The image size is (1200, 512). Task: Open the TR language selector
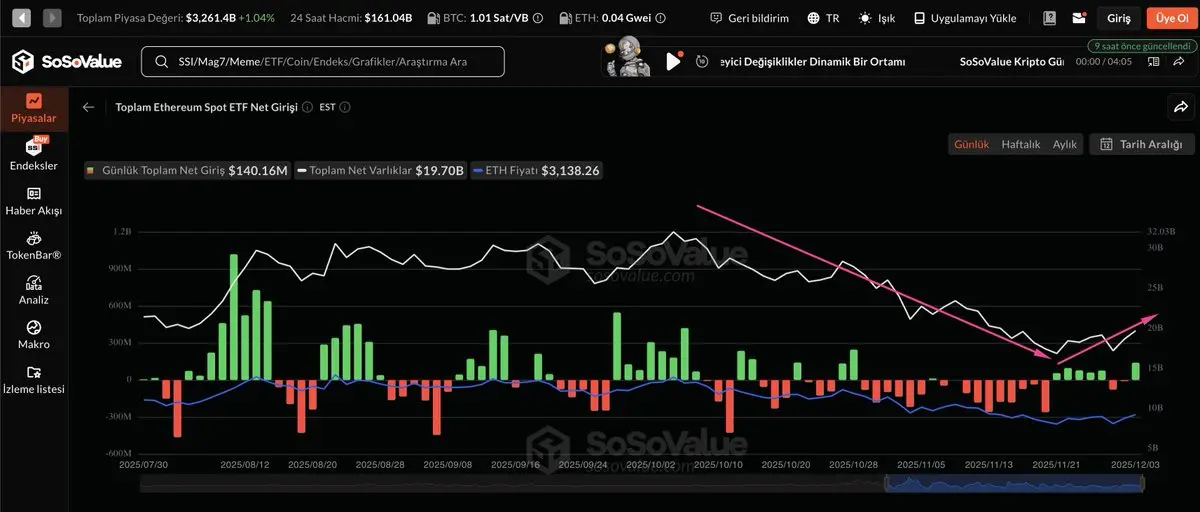823,18
